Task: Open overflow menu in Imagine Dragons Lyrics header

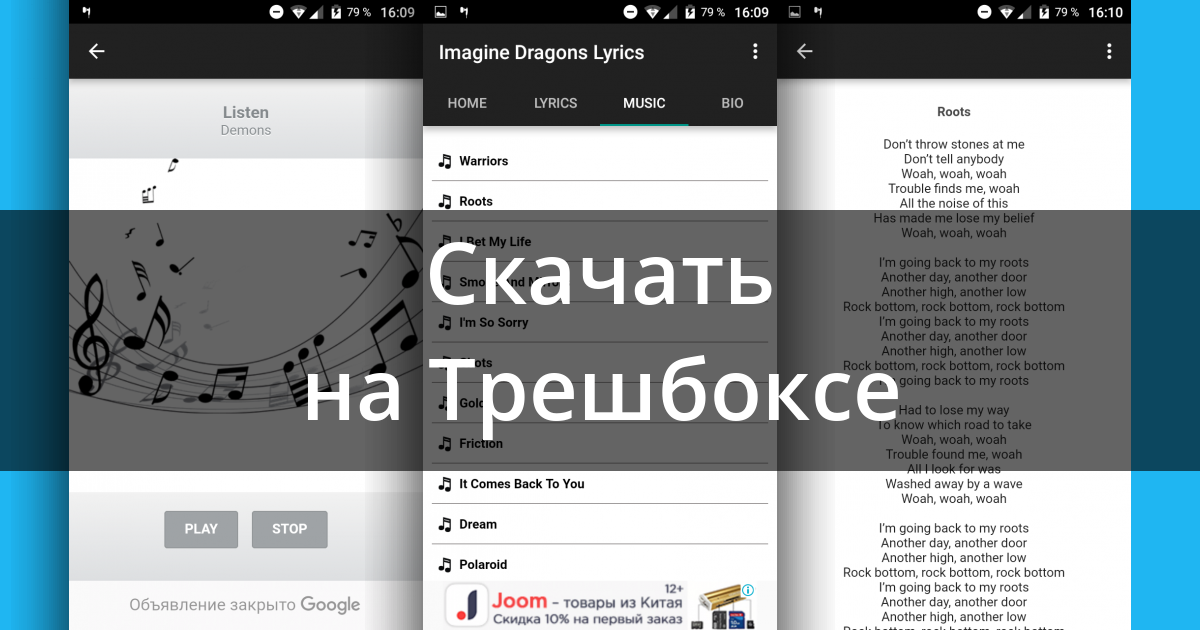Action: 755,52
